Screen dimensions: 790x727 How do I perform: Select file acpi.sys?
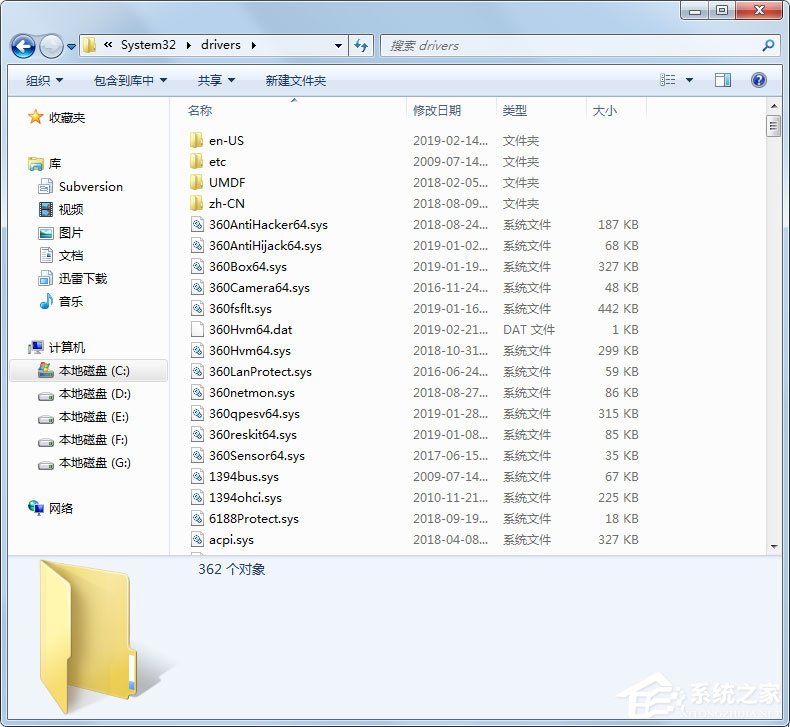pos(231,540)
